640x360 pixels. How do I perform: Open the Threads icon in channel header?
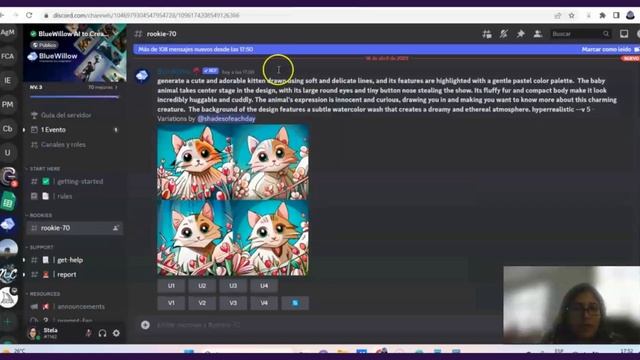(487, 34)
